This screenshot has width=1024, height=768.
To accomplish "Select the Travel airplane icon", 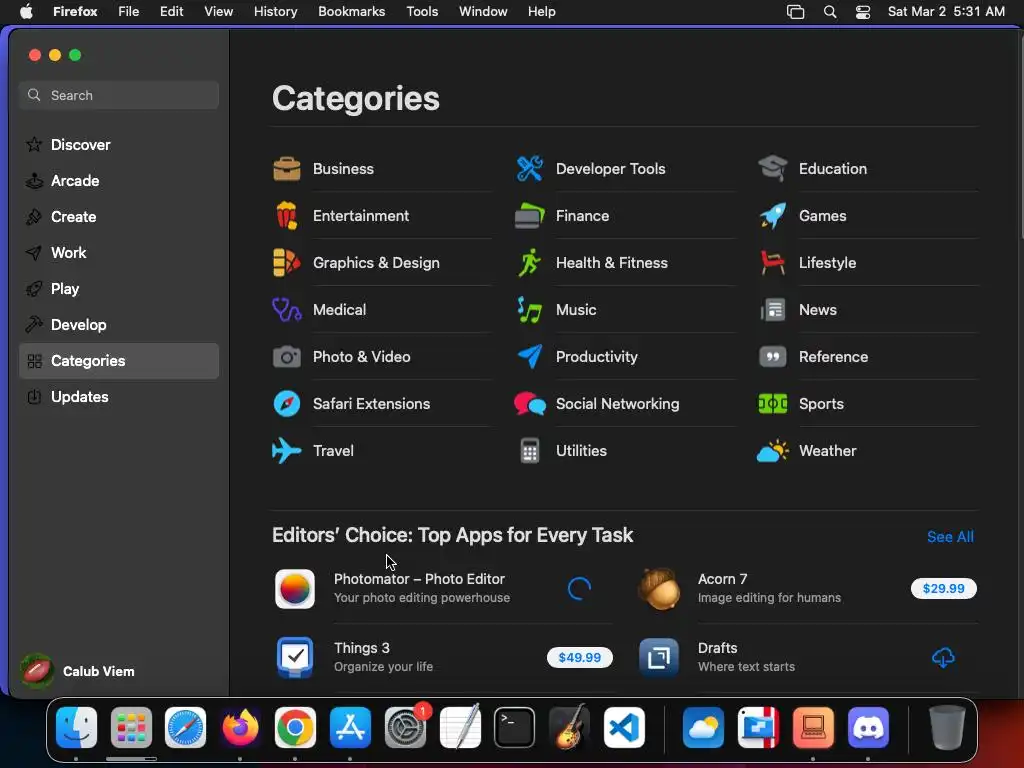I will click(287, 451).
